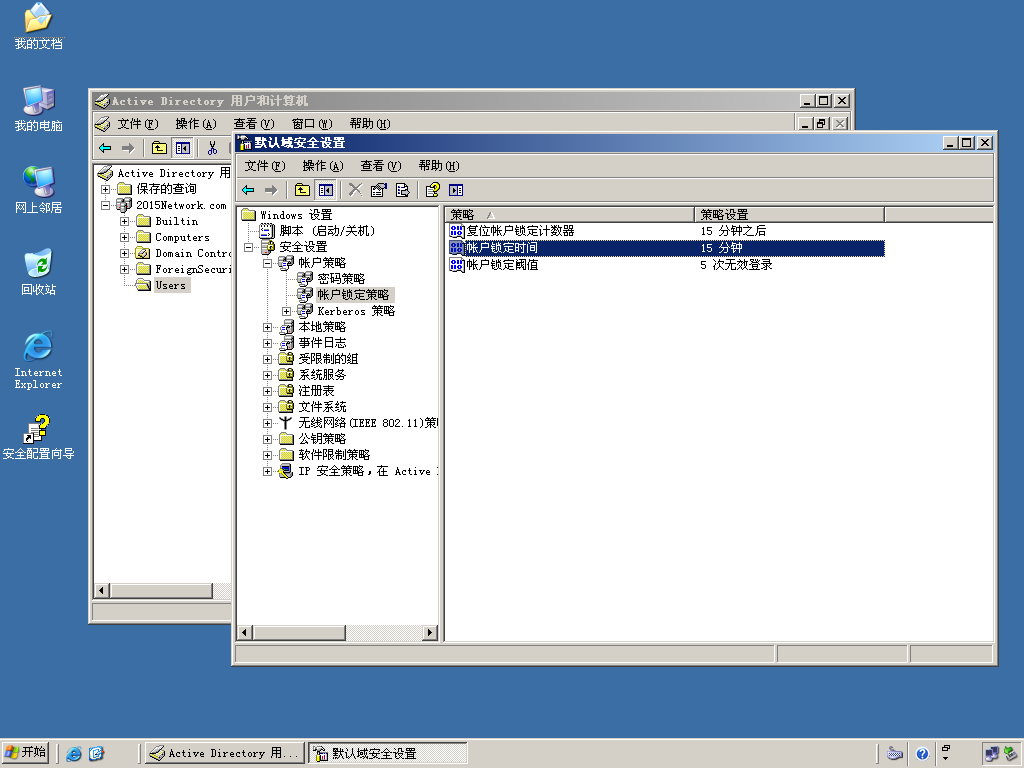Open 回收站 desktop icon

tap(38, 272)
